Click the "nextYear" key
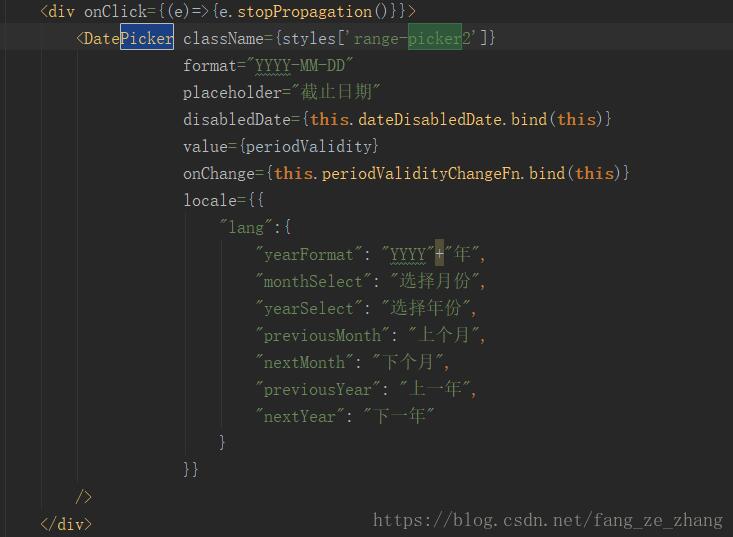 click(x=300, y=416)
